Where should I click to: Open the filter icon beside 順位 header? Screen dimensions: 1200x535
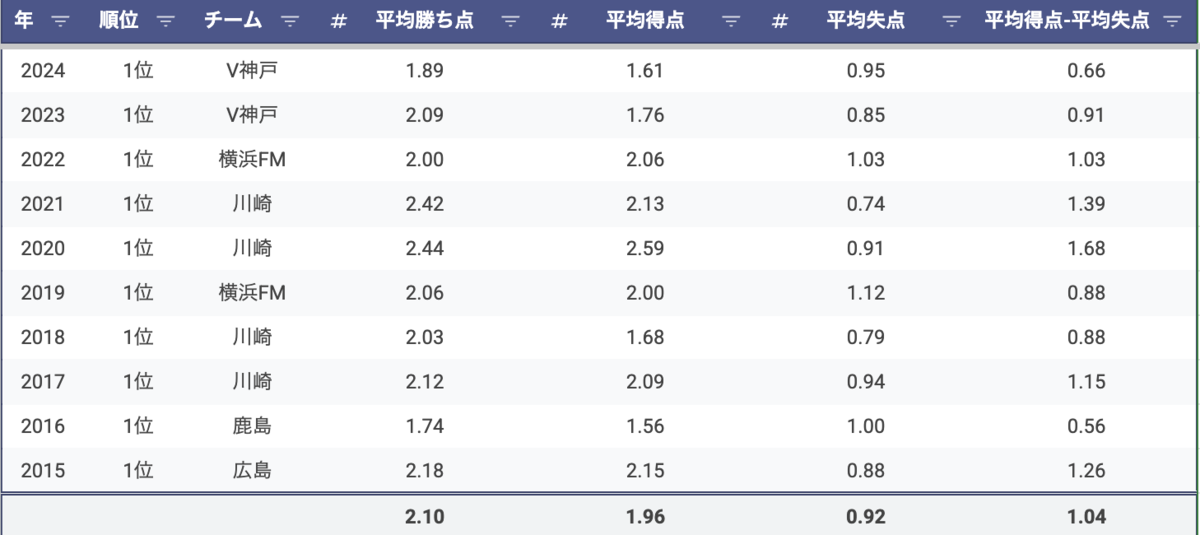[x=166, y=21]
